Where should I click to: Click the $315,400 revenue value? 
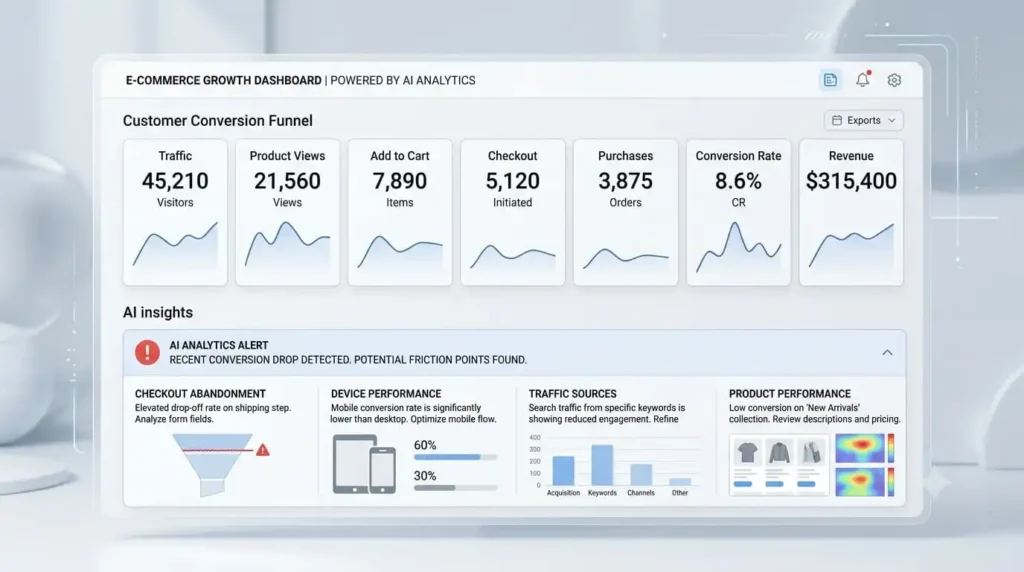click(x=851, y=181)
